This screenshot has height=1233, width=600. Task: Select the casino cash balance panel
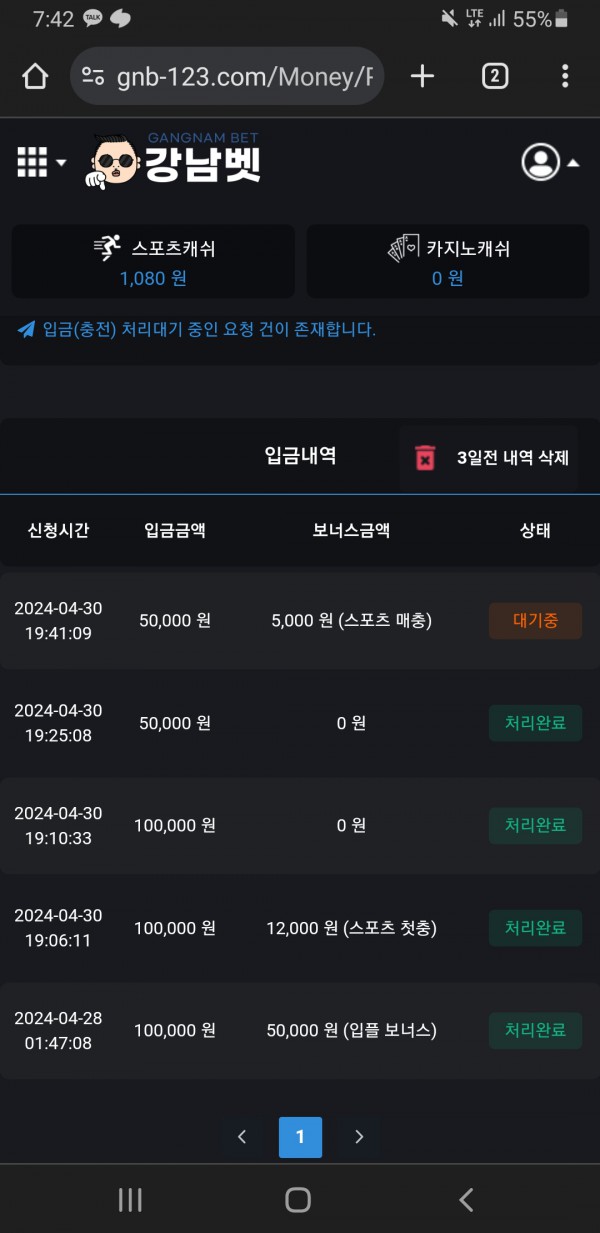click(447, 261)
